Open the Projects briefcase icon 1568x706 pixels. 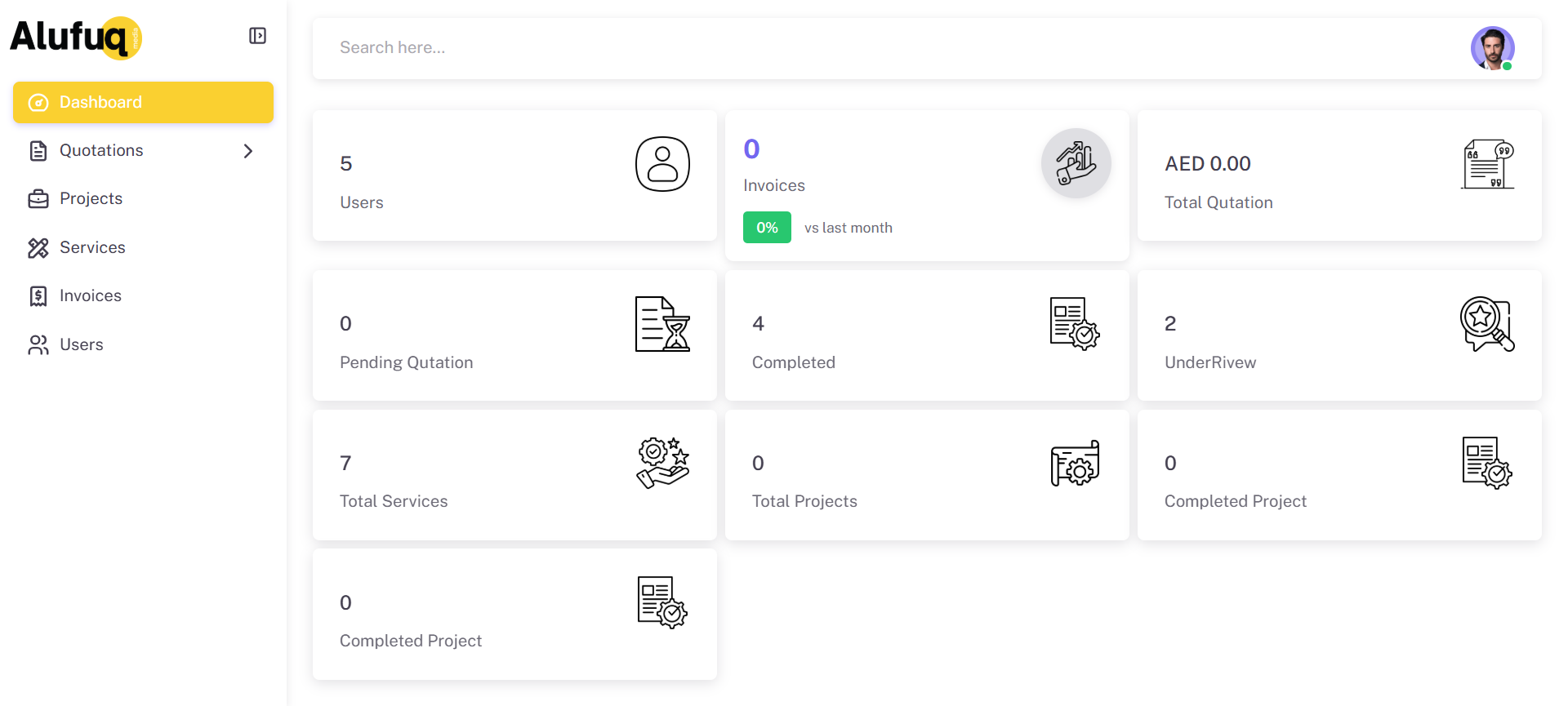38,198
